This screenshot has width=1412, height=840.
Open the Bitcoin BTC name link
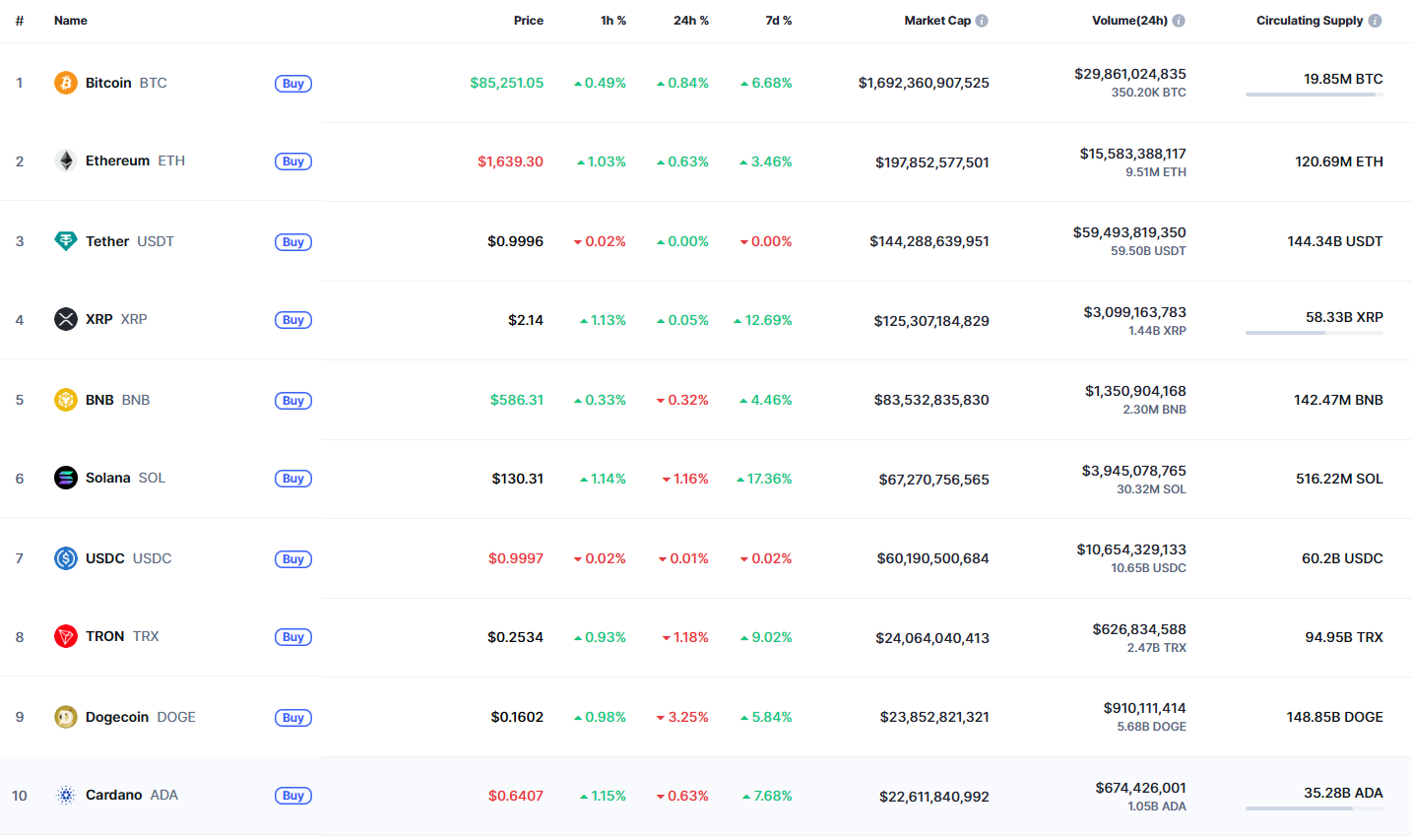tap(126, 83)
